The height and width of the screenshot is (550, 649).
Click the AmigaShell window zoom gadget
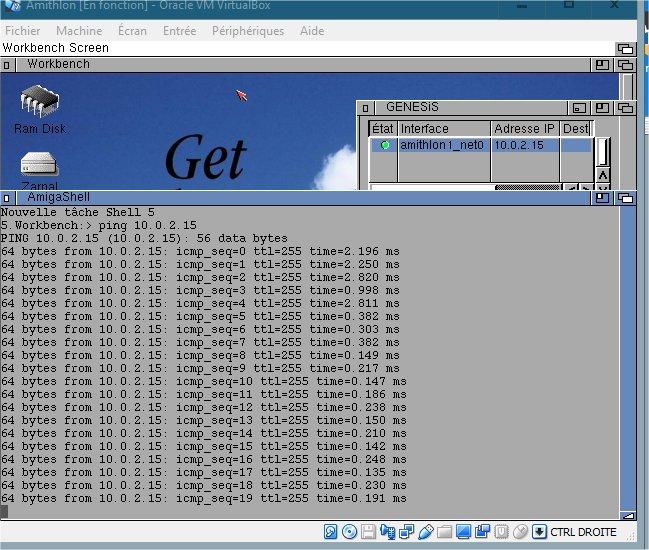(x=602, y=198)
